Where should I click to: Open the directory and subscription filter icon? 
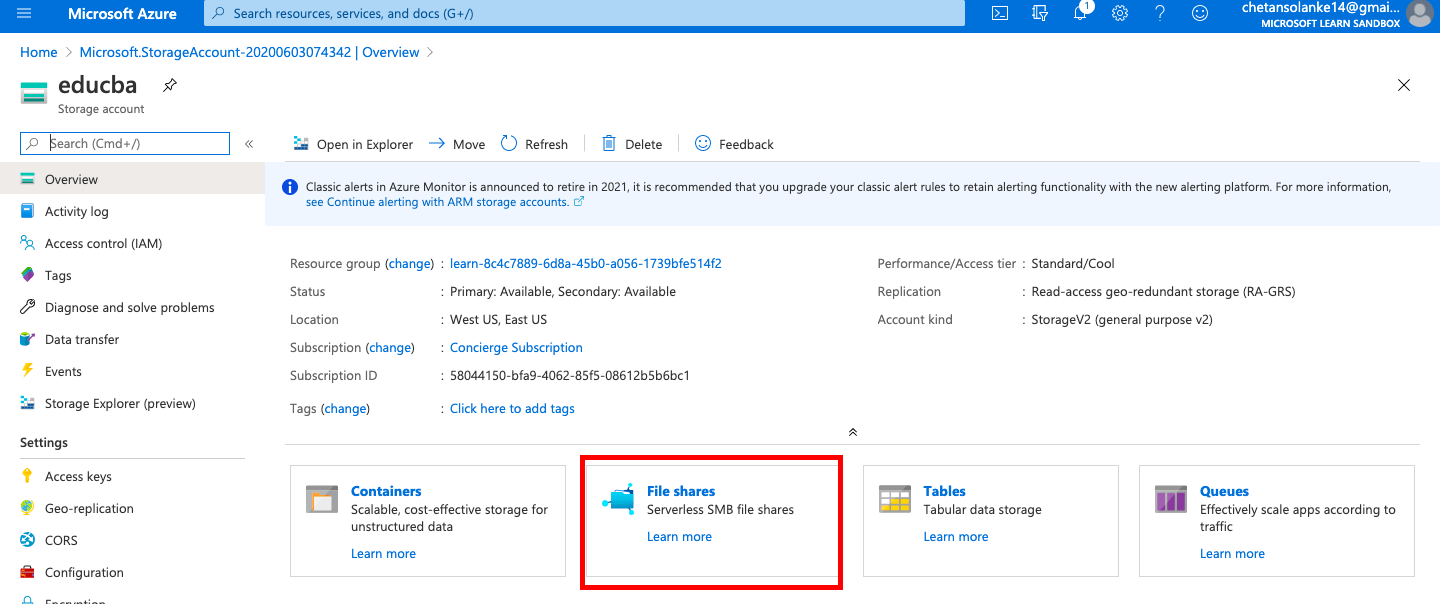click(x=1040, y=14)
